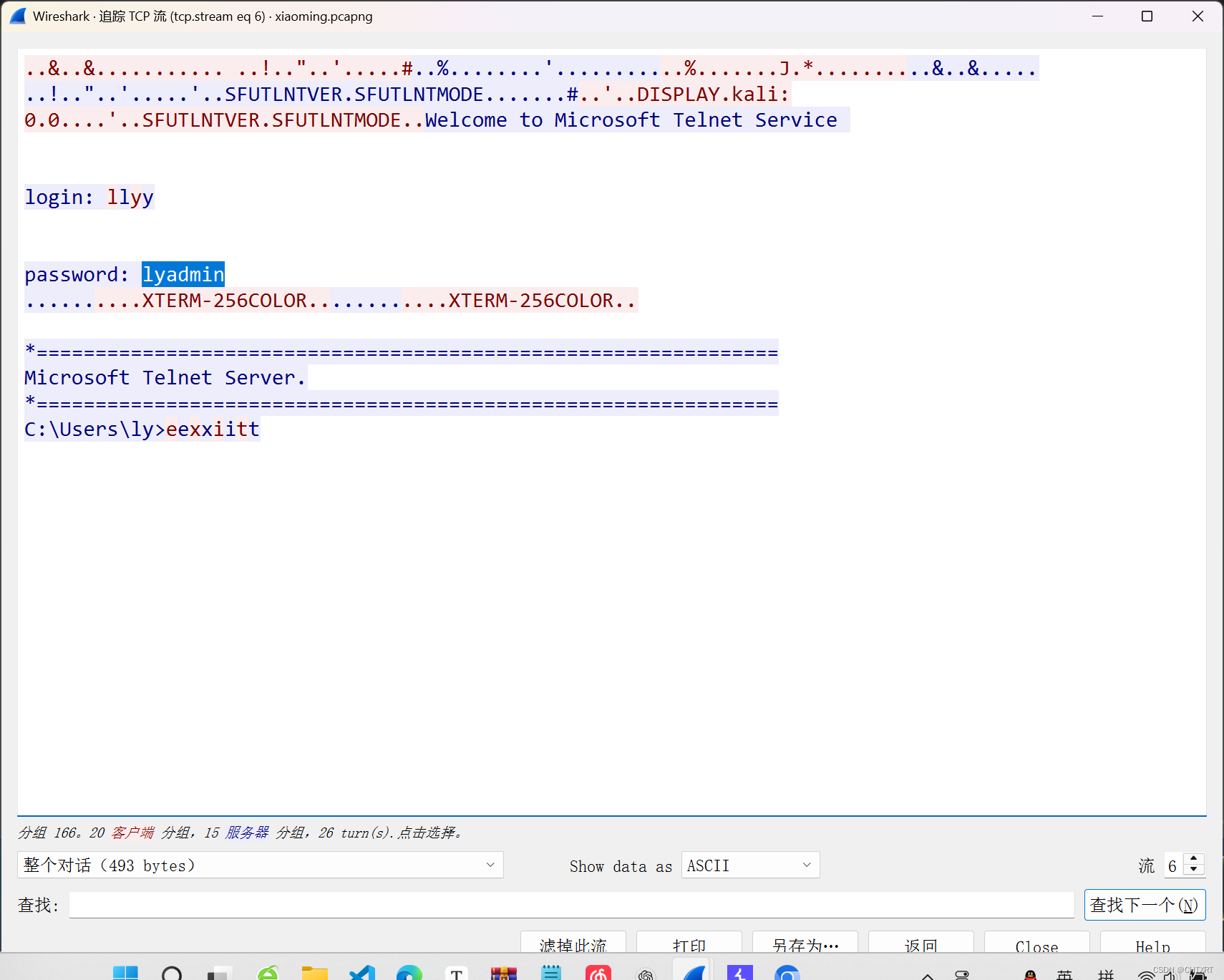Screen dimensions: 1224x980
Task: Increase the stream number with the up arrow
Action: coord(1193,858)
